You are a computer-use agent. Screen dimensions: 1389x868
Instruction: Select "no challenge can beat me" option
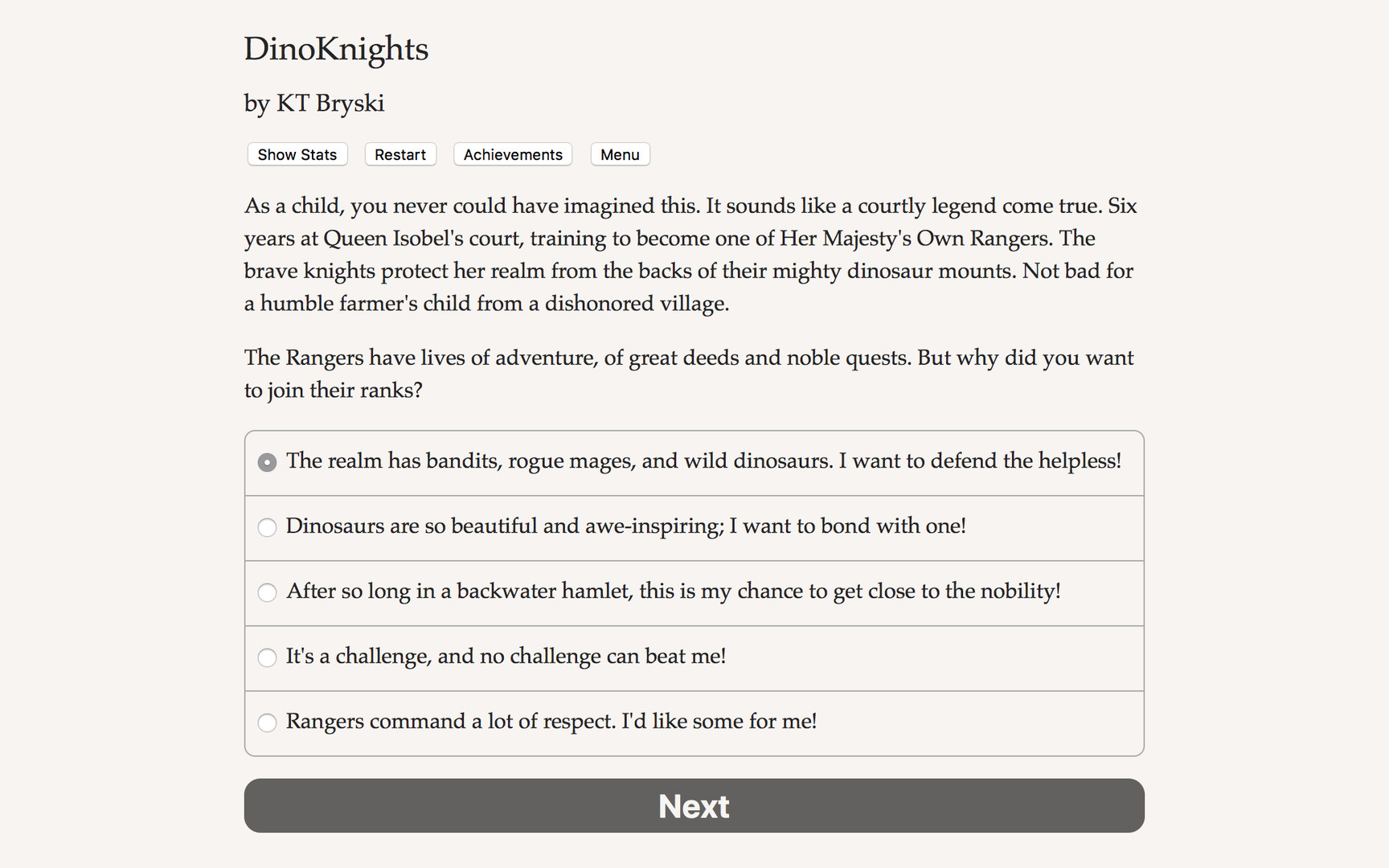click(506, 657)
